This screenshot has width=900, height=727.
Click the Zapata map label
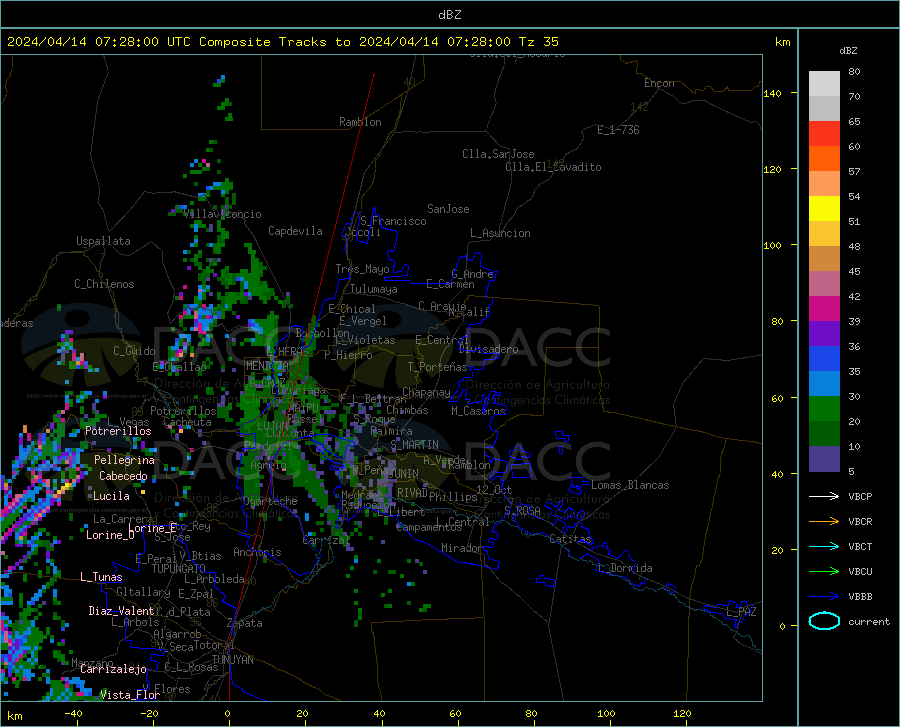245,623
